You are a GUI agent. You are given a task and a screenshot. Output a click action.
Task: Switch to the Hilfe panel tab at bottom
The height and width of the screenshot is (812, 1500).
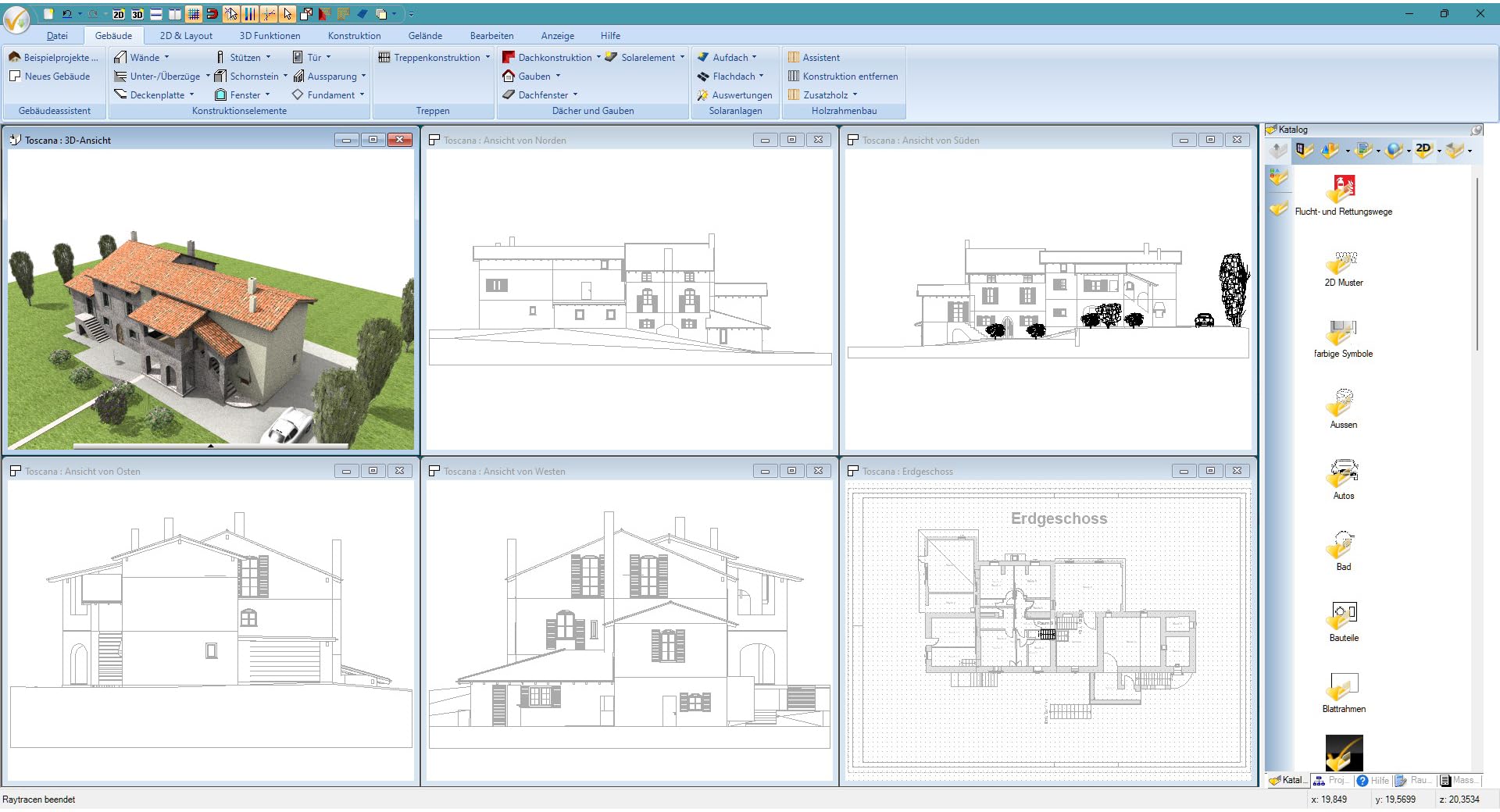[x=1373, y=780]
